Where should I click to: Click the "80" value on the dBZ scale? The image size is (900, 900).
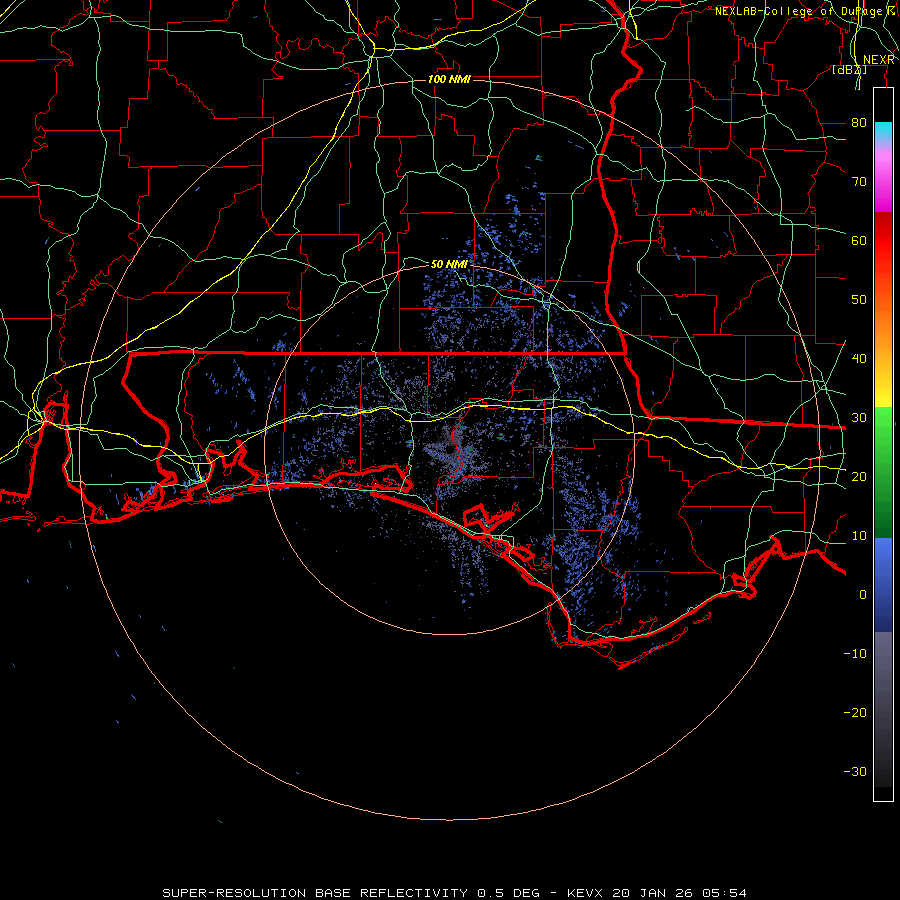(859, 123)
